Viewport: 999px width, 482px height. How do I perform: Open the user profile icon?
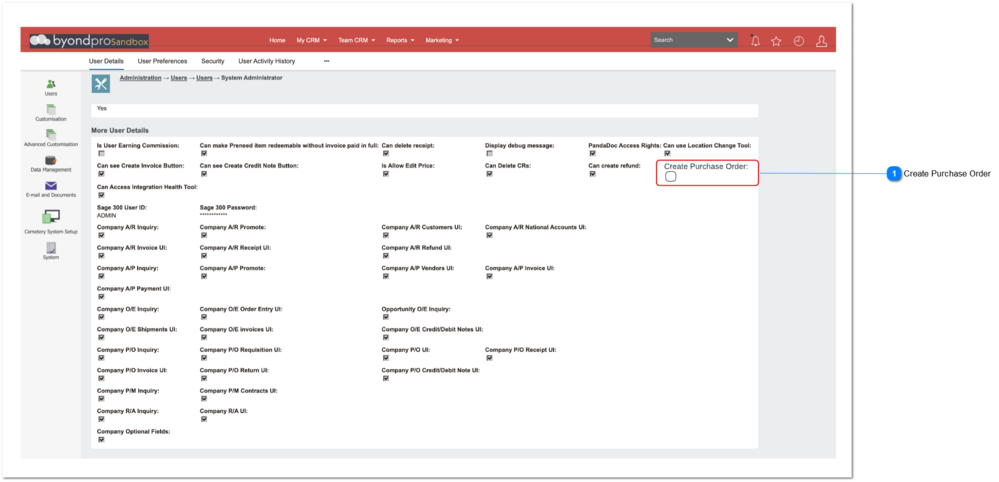[x=821, y=41]
